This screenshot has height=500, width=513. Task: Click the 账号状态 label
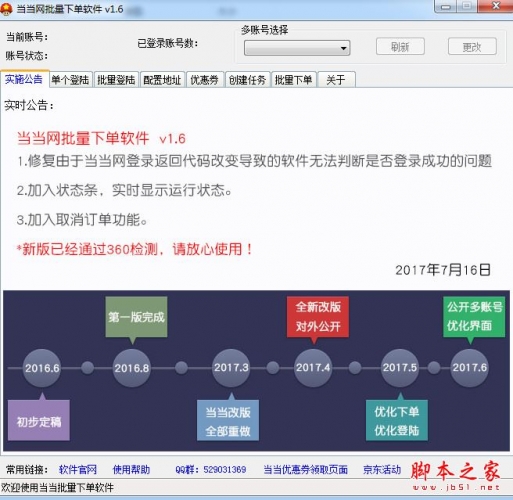27,55
